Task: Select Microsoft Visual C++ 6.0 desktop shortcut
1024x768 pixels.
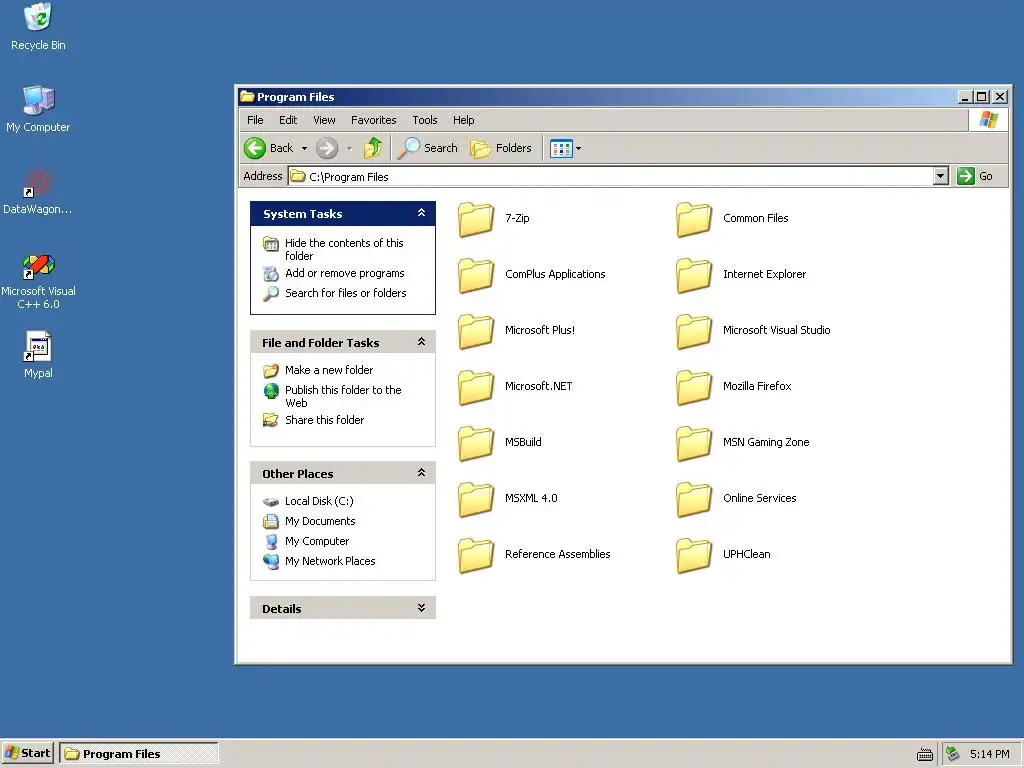Action: point(38,265)
